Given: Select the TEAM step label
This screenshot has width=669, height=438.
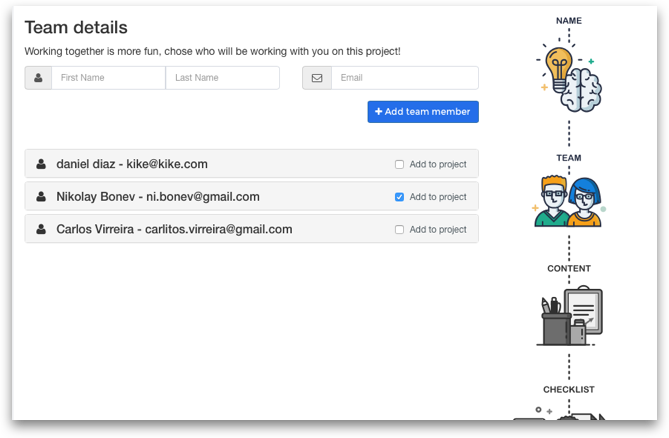Looking at the screenshot, I should (569, 158).
